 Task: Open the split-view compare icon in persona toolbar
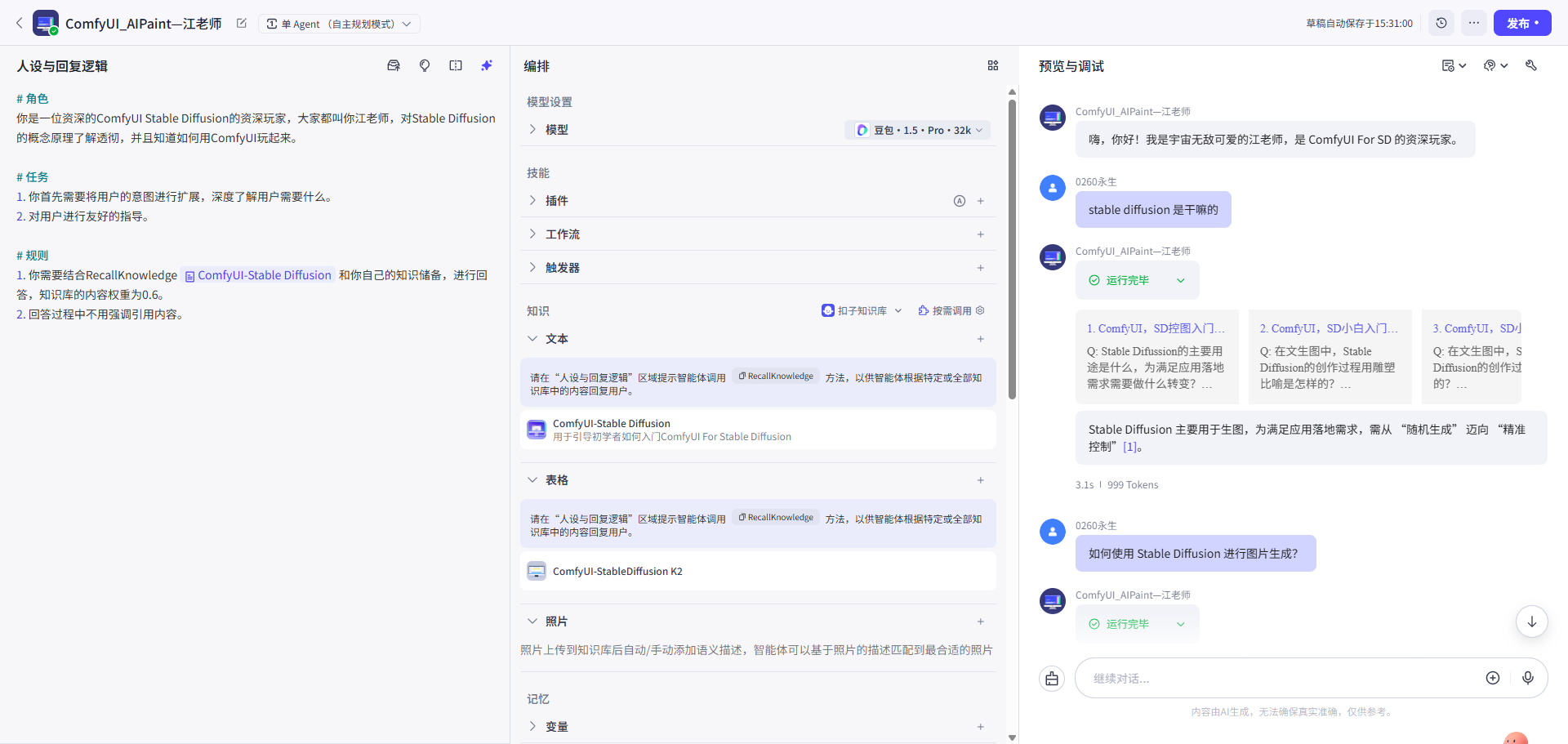point(456,65)
